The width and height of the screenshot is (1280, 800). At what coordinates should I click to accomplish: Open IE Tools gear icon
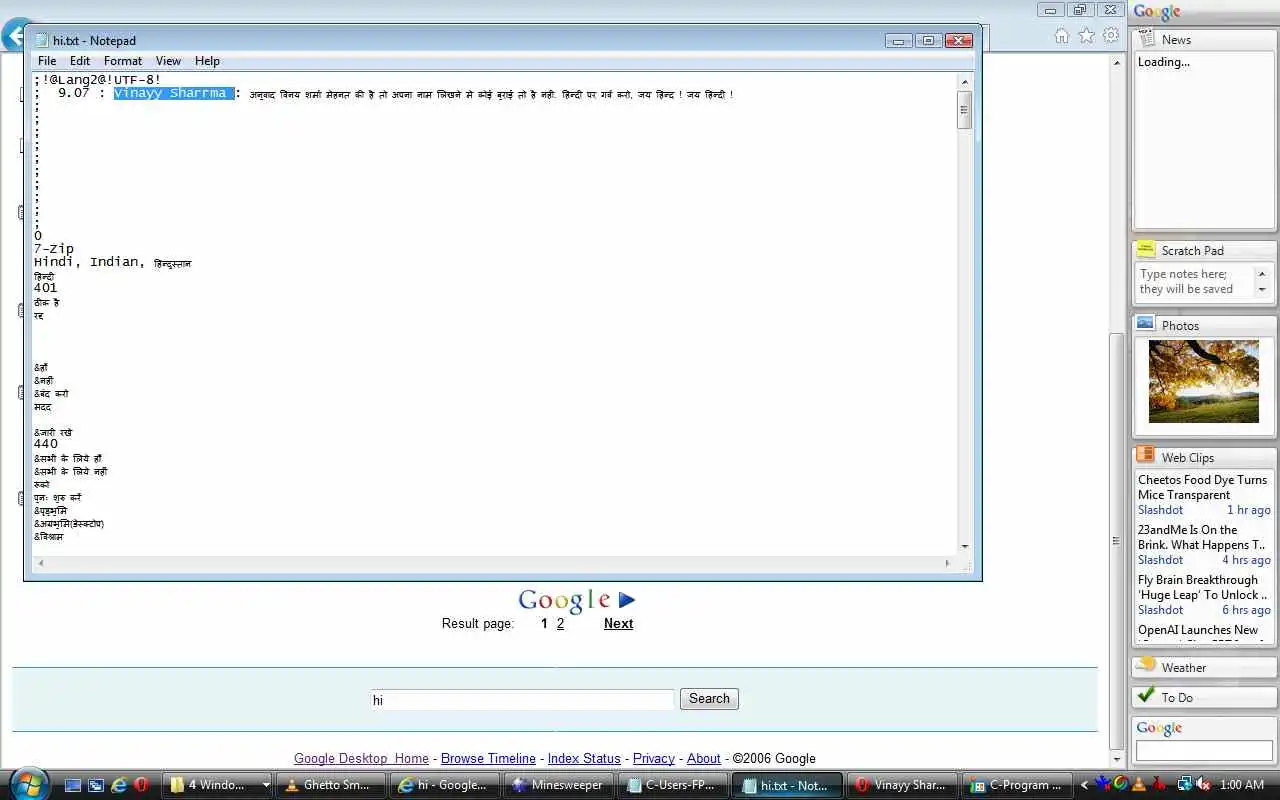[1111, 36]
